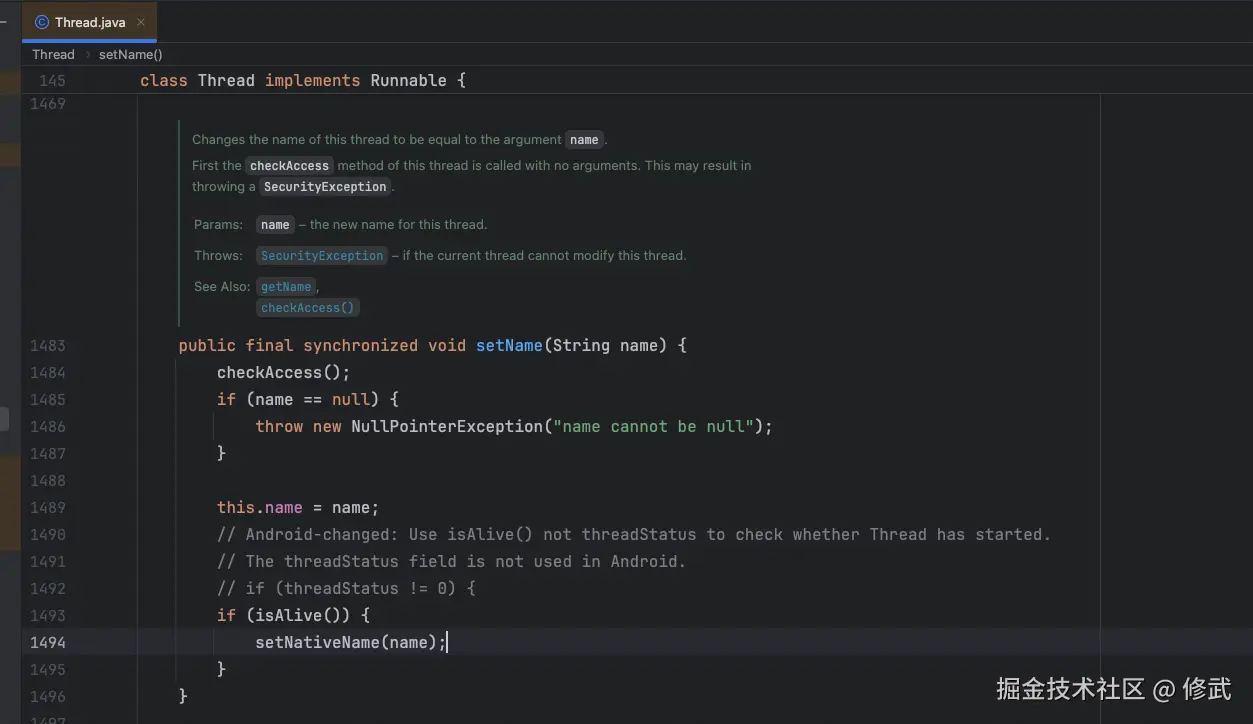Image resolution: width=1253 pixels, height=724 pixels.
Task: Select the Thread.java tab label
Action: 90,22
